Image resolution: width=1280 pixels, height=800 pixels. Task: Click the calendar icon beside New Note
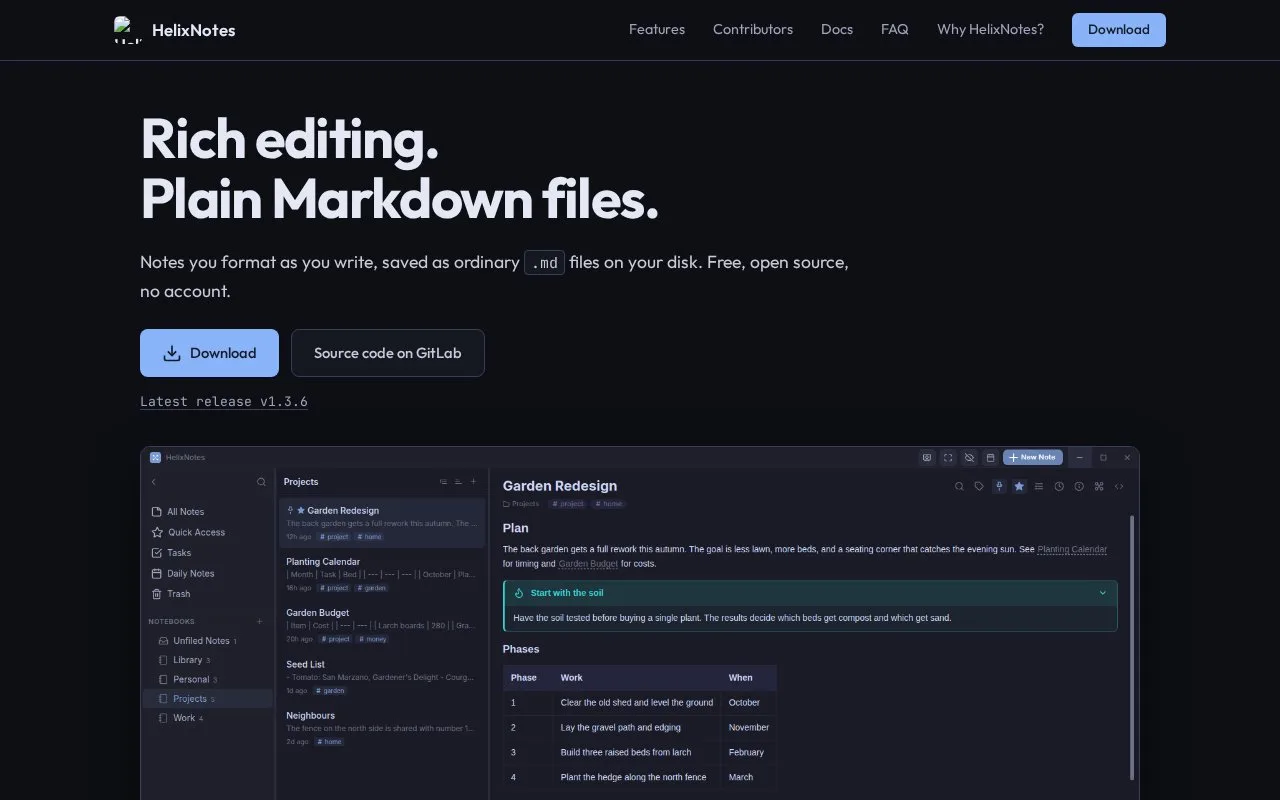pyautogui.click(x=990, y=457)
